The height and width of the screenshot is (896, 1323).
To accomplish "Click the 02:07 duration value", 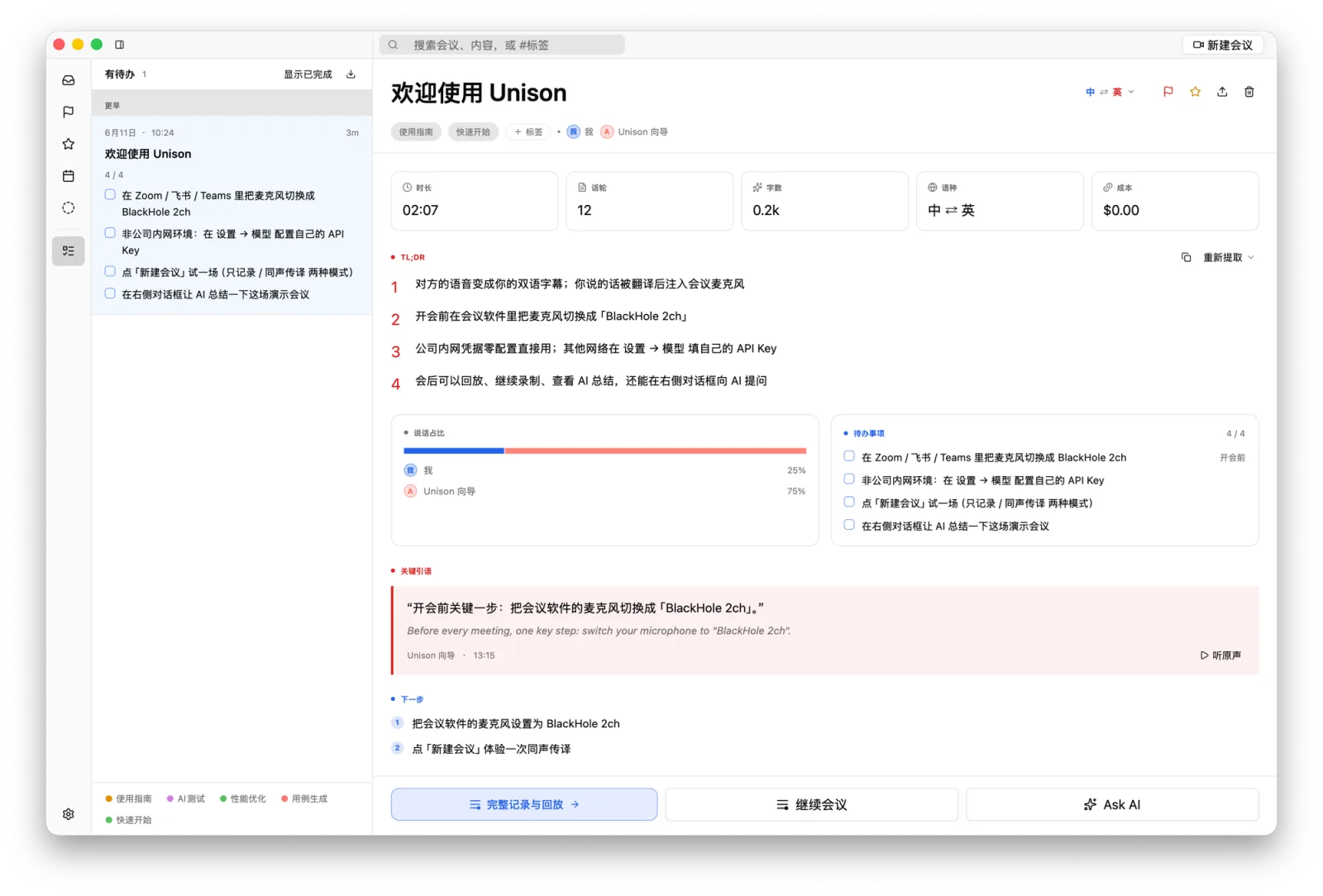I will 420,210.
